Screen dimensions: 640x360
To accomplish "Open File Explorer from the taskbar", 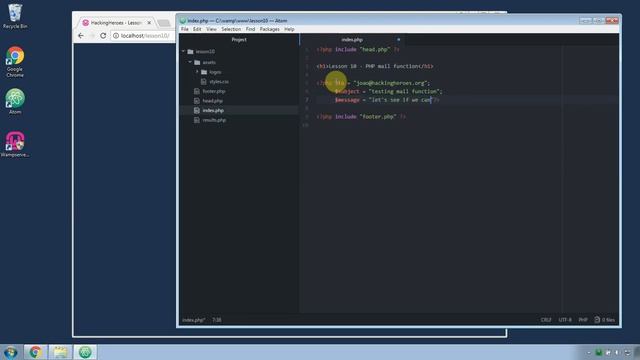I will pos(60,352).
